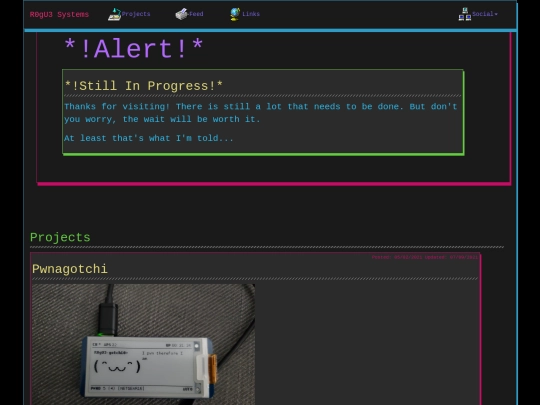
Task: Click the *!Alert!* heading
Action: (x=134, y=48)
